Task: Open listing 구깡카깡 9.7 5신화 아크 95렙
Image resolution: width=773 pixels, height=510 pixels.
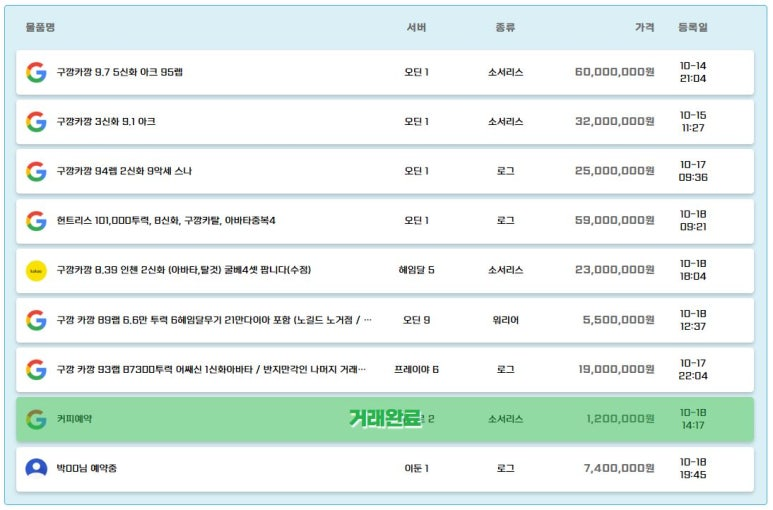Action: [x=120, y=72]
